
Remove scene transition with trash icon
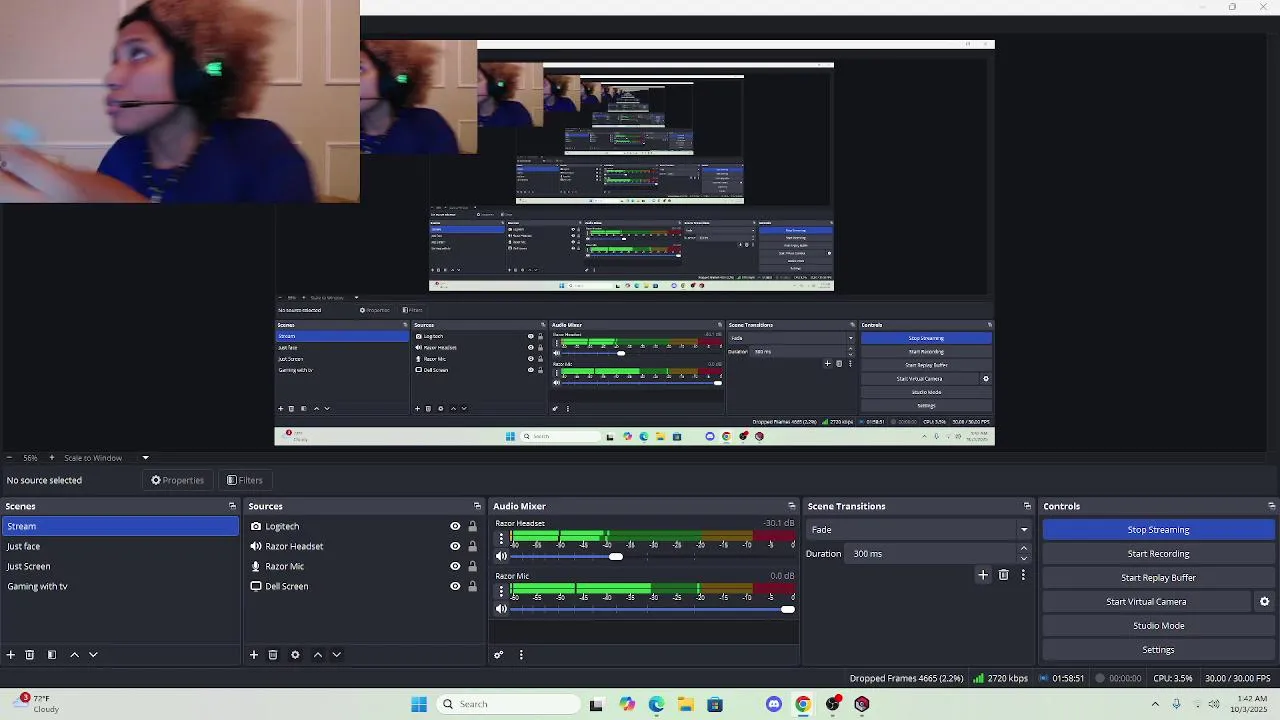[x=1004, y=575]
